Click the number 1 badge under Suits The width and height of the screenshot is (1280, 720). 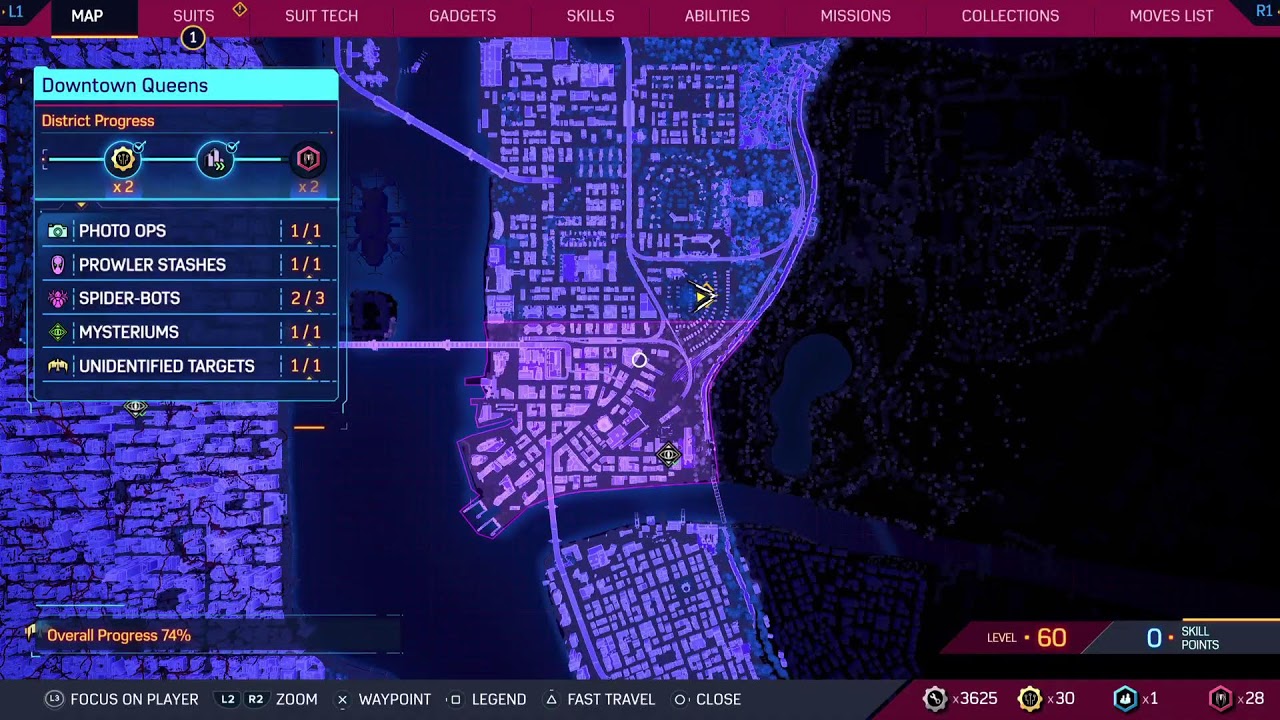pyautogui.click(x=192, y=38)
